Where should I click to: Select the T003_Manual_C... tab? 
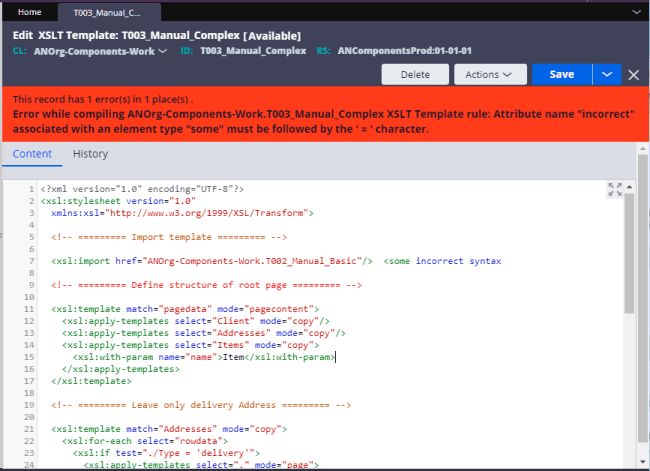[107, 13]
